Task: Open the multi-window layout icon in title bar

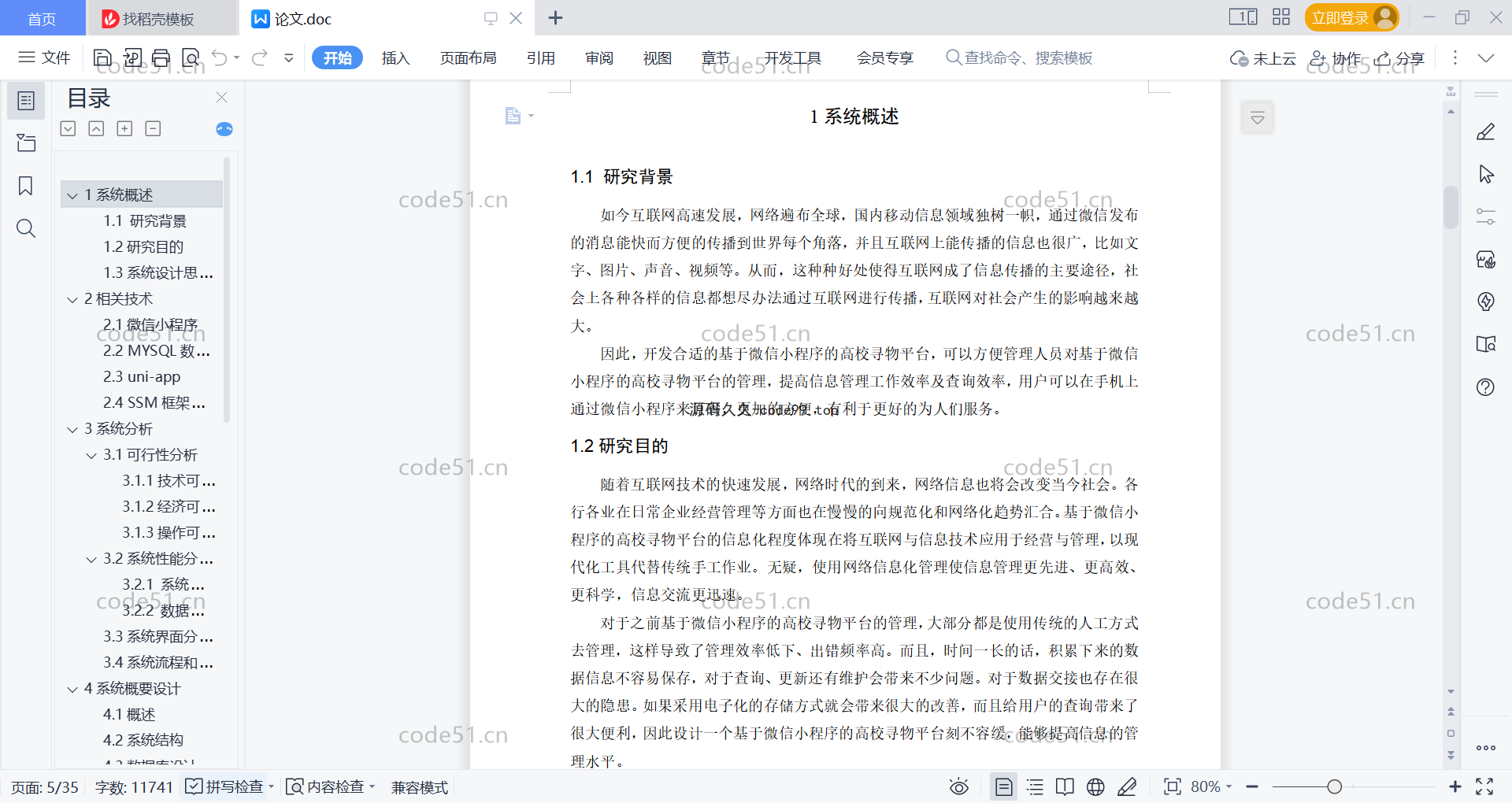Action: [1281, 17]
